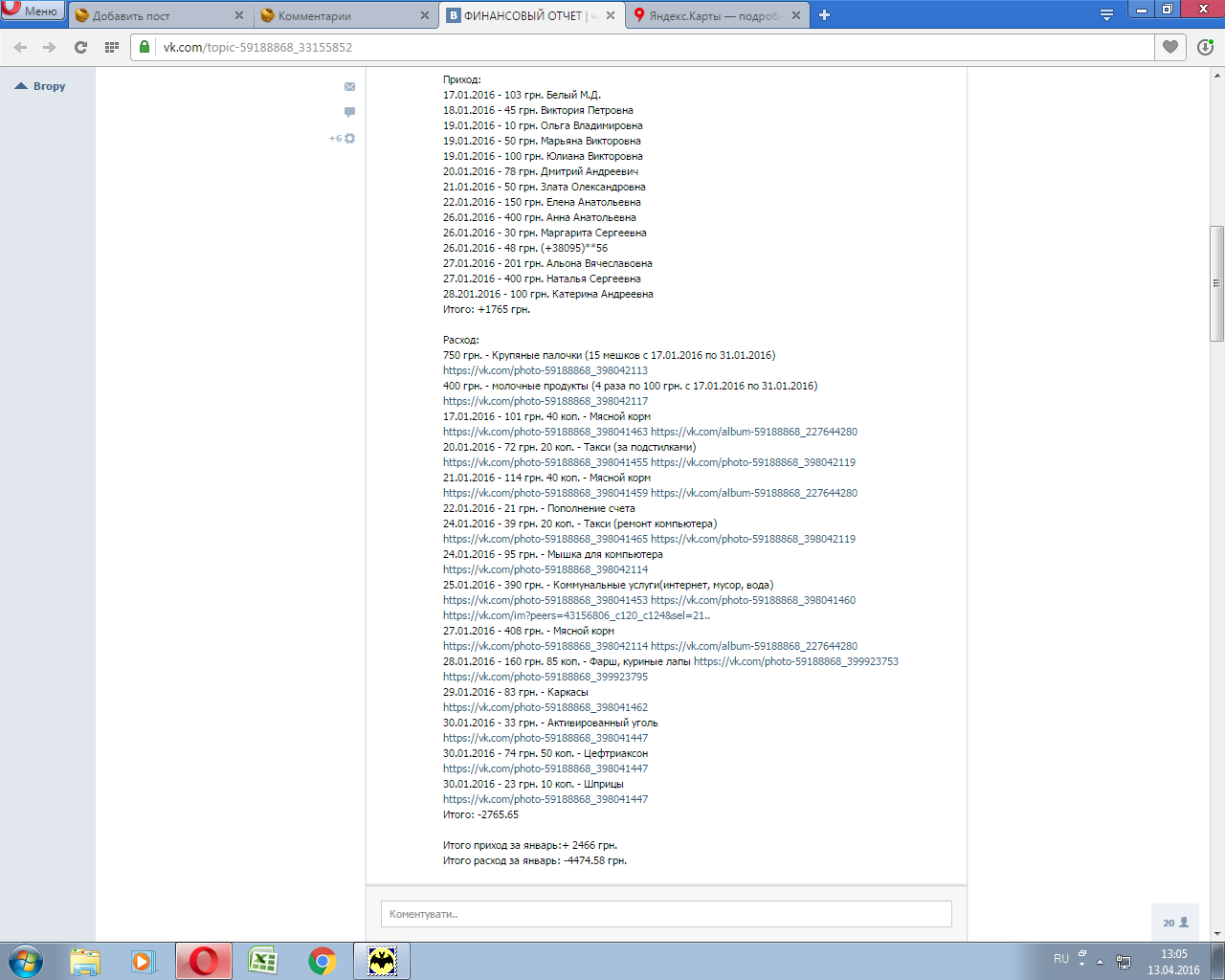Open photo link ending 398041453
Viewport: 1225px width, 980px height.
(546, 600)
